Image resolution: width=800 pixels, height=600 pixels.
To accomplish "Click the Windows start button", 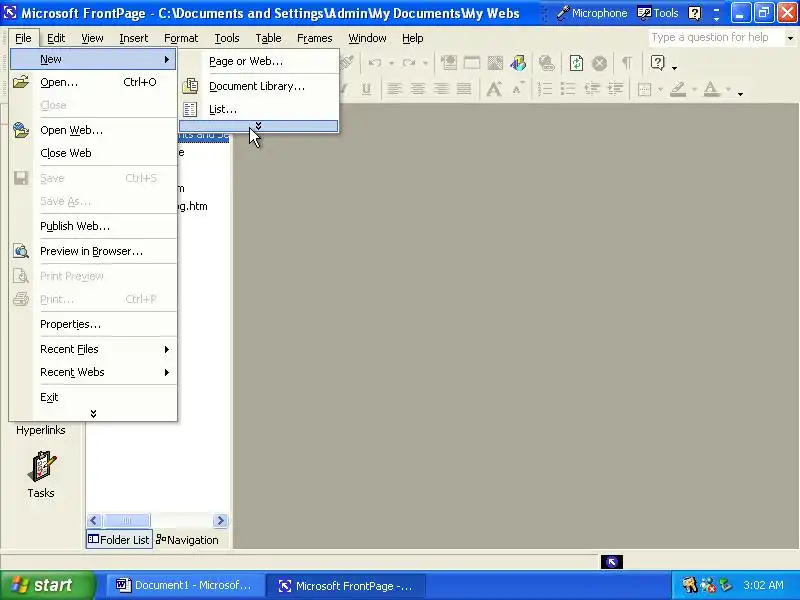I will [x=47, y=585].
